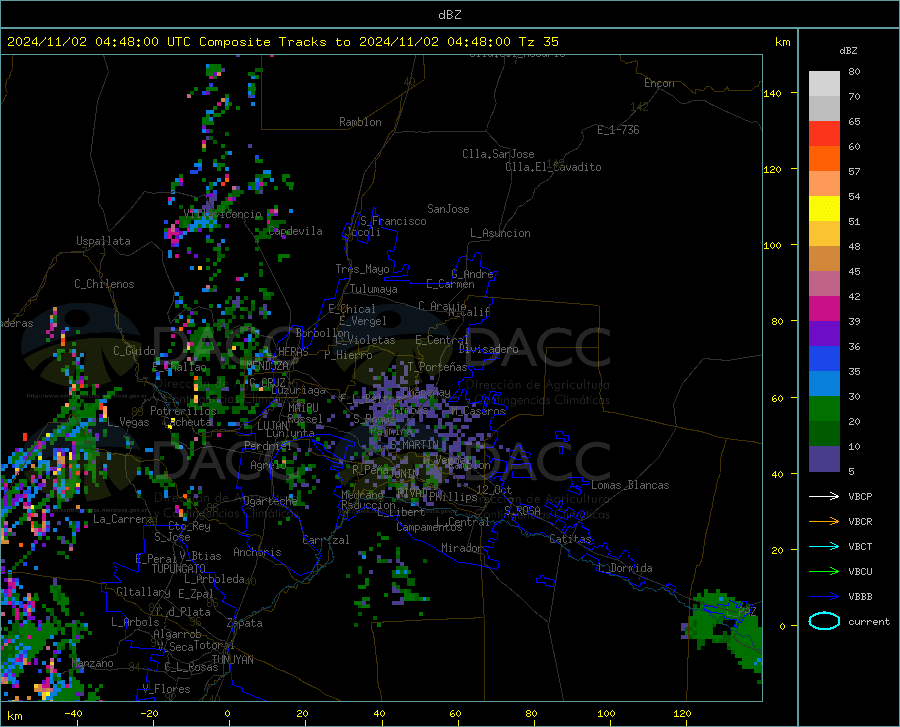Click the Carrizal map label

326,540
